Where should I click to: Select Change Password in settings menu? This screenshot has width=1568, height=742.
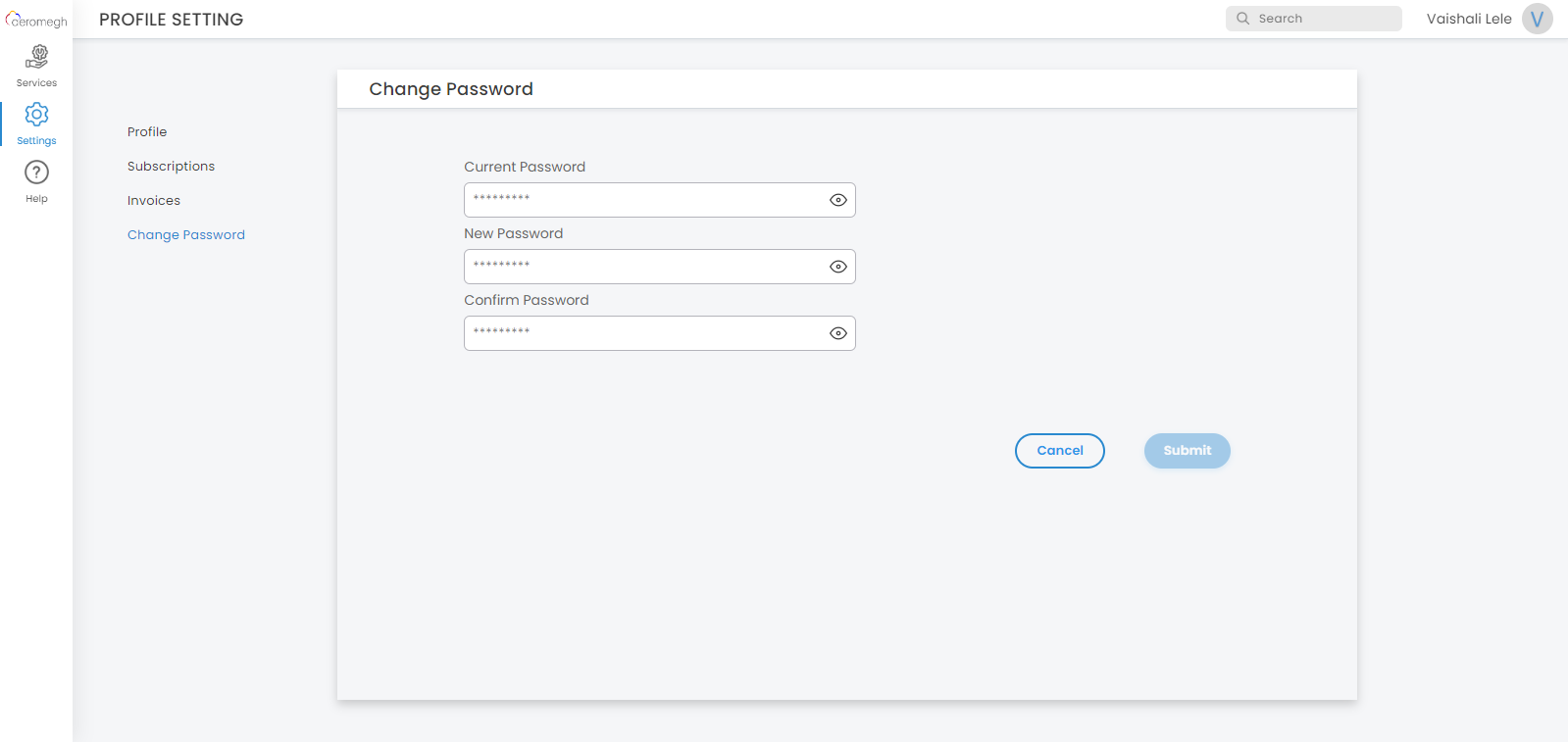click(x=186, y=235)
